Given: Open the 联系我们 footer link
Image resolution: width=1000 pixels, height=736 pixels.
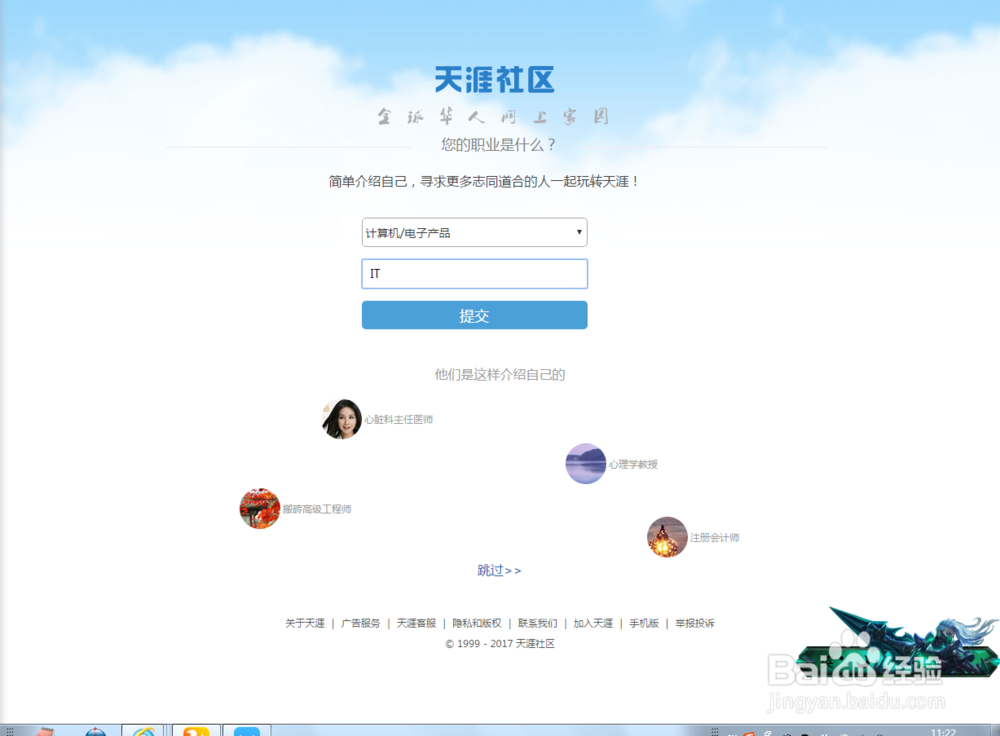Looking at the screenshot, I should click(538, 623).
